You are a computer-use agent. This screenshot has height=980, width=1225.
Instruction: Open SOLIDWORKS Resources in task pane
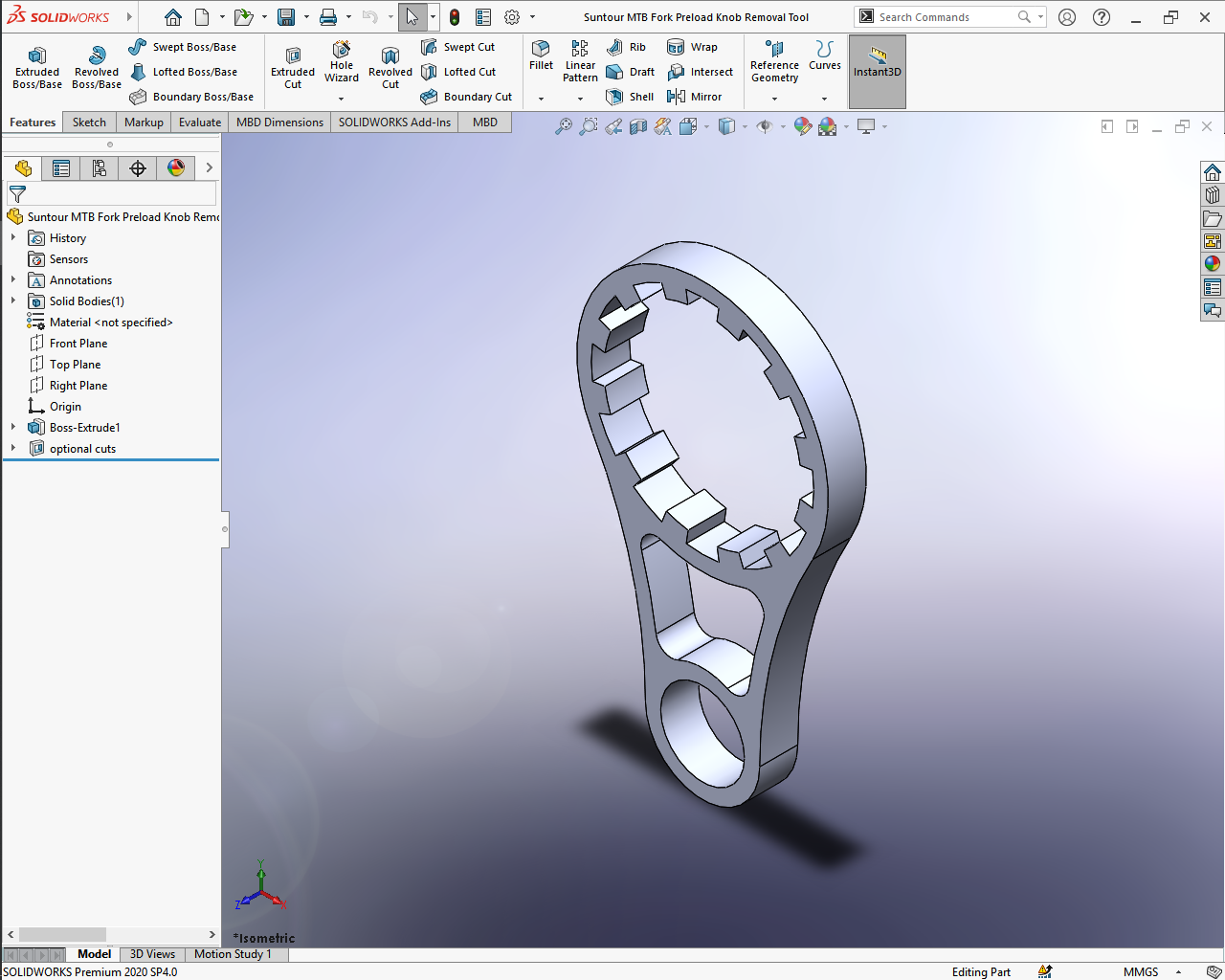1213,172
